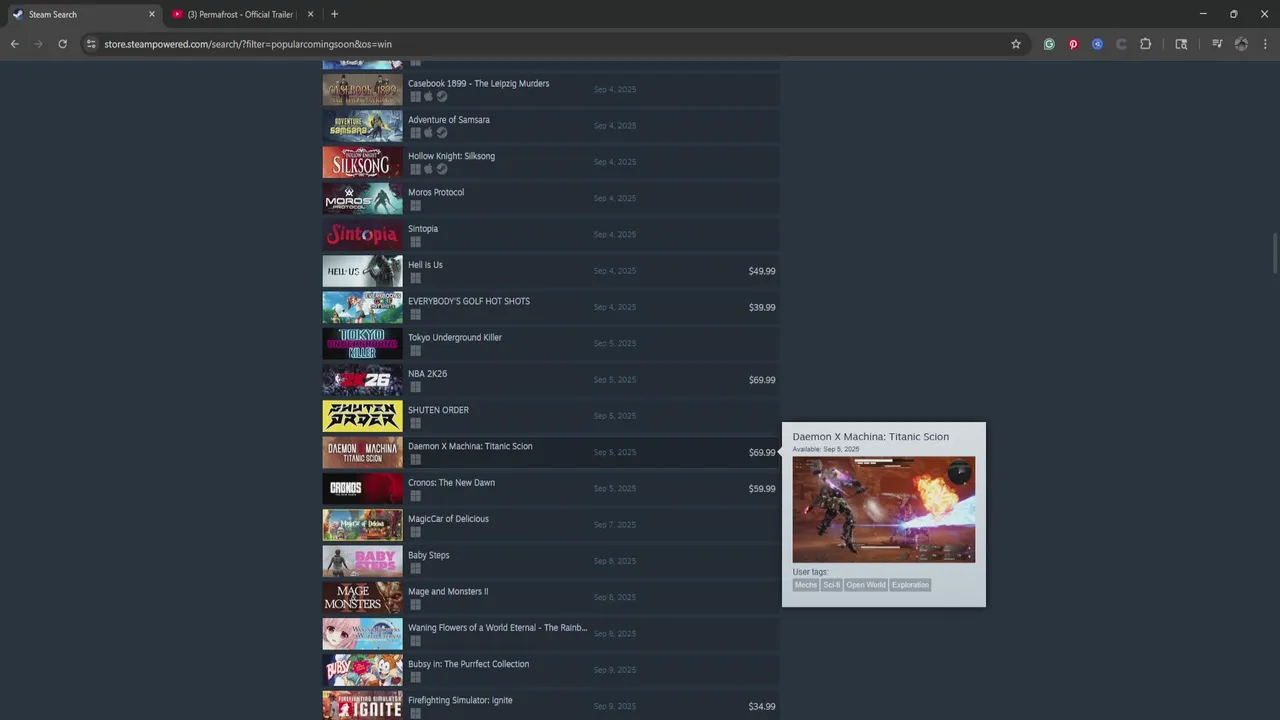Switch to the Permafrost Official Trailer tab
The height and width of the screenshot is (720, 1280).
coord(242,14)
